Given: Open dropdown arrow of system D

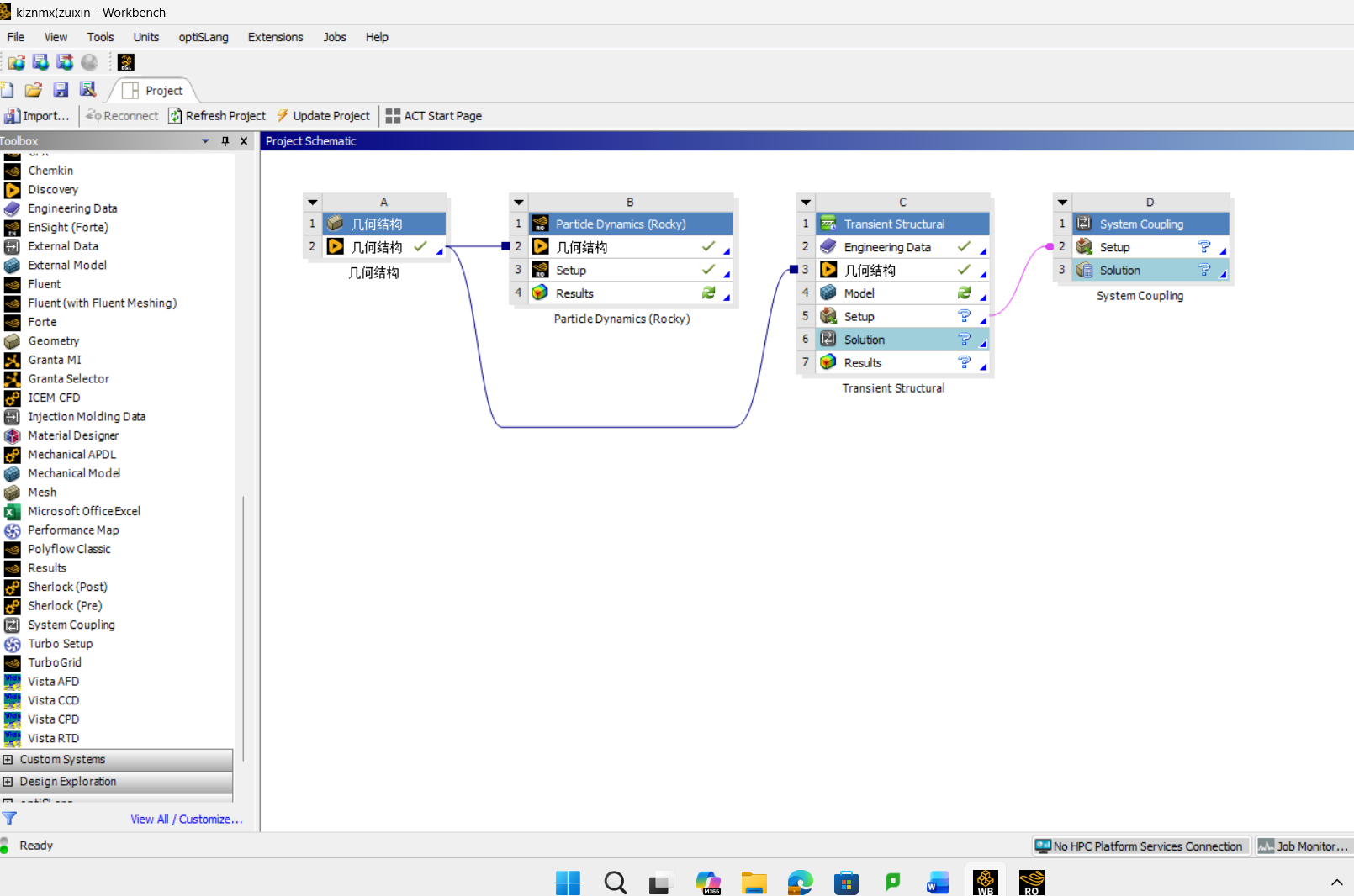Looking at the screenshot, I should (1062, 203).
